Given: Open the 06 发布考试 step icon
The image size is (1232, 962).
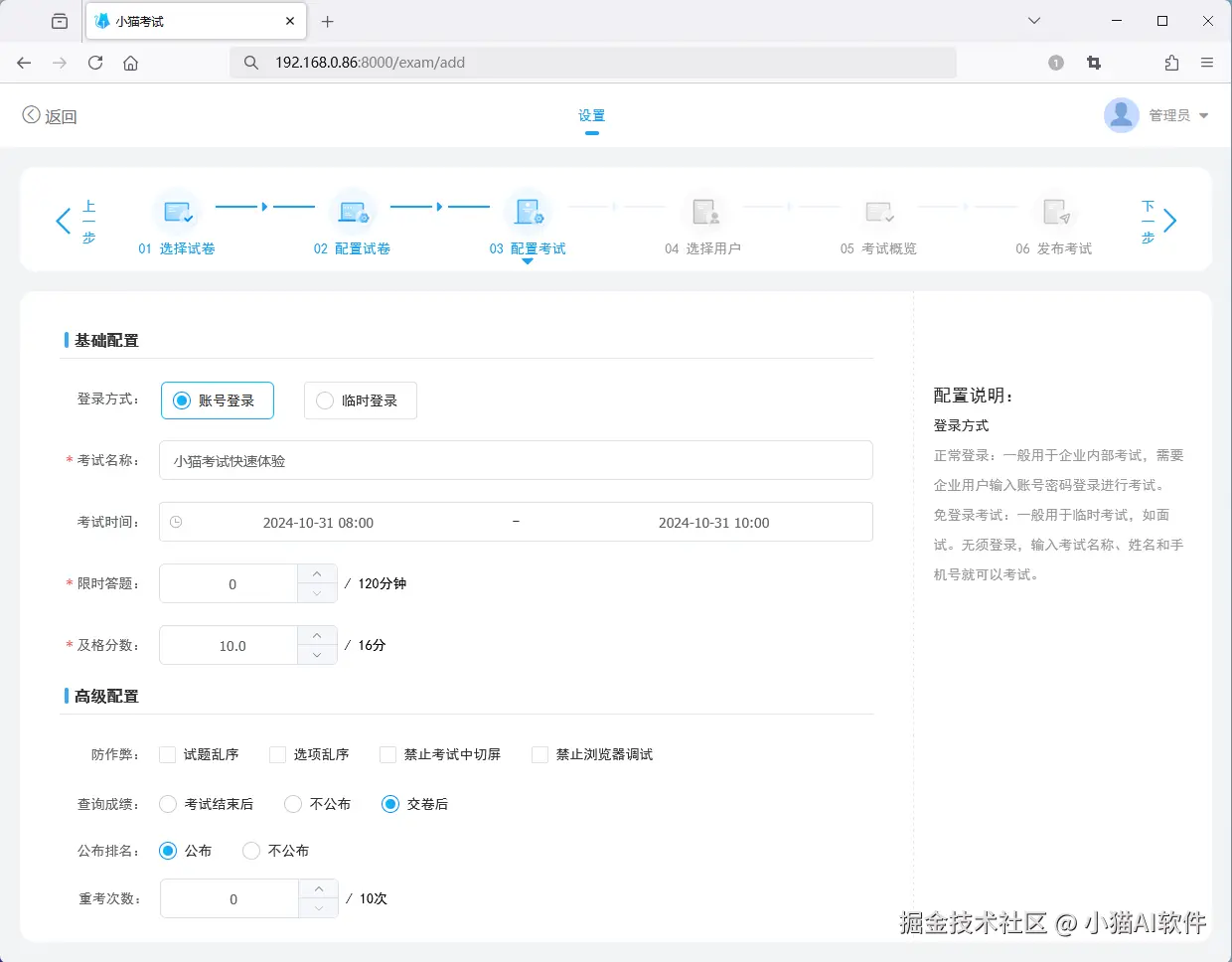Looking at the screenshot, I should [x=1056, y=213].
